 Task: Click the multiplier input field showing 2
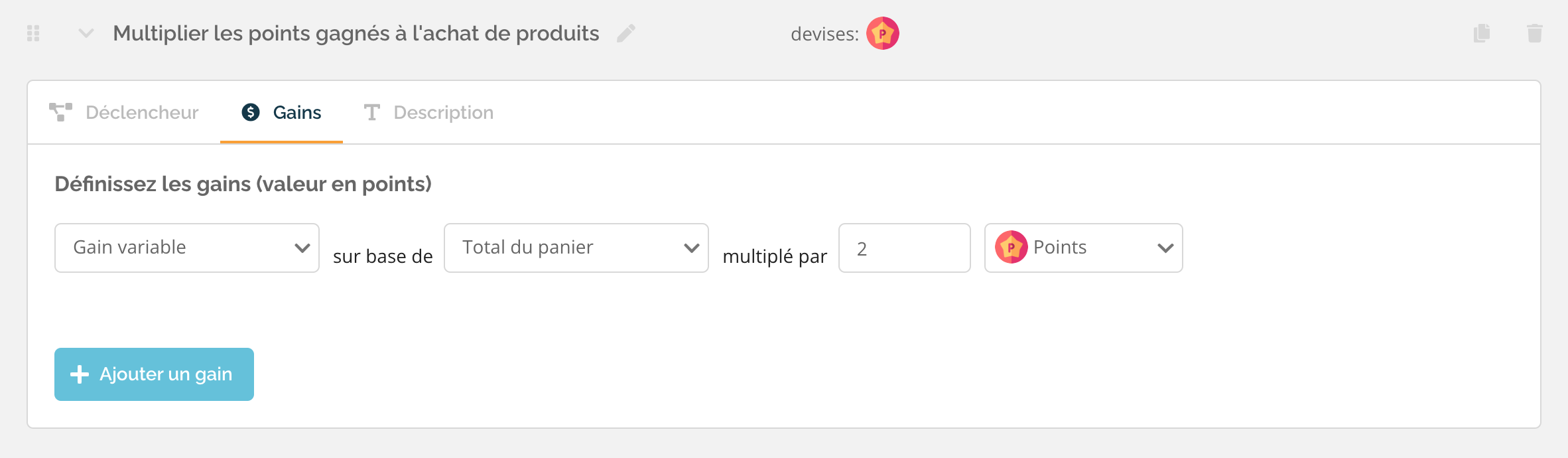coord(905,248)
